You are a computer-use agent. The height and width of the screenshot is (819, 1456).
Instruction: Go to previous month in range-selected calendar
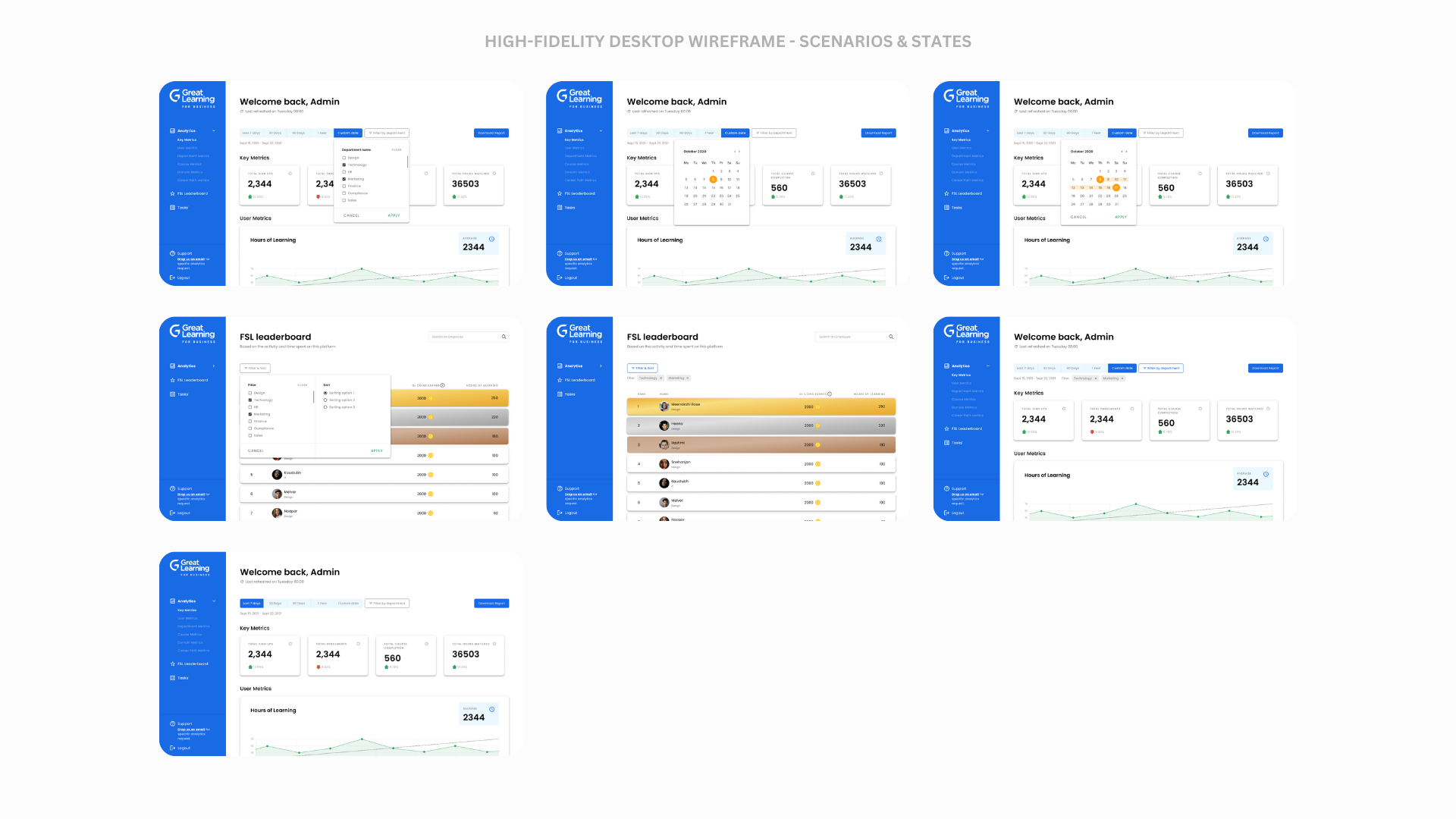(1122, 152)
